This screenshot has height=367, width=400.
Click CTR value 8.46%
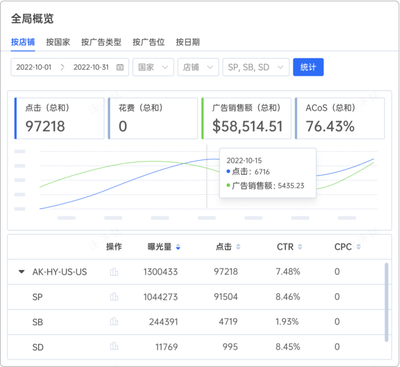coord(288,297)
